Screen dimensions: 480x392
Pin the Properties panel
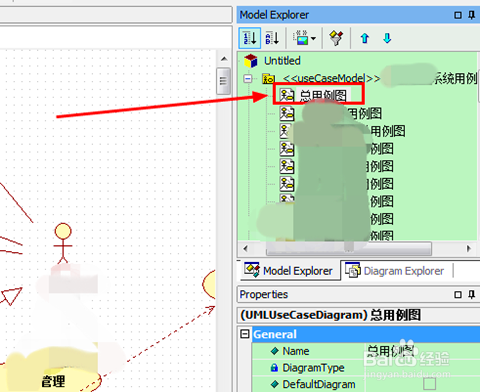(x=472, y=295)
